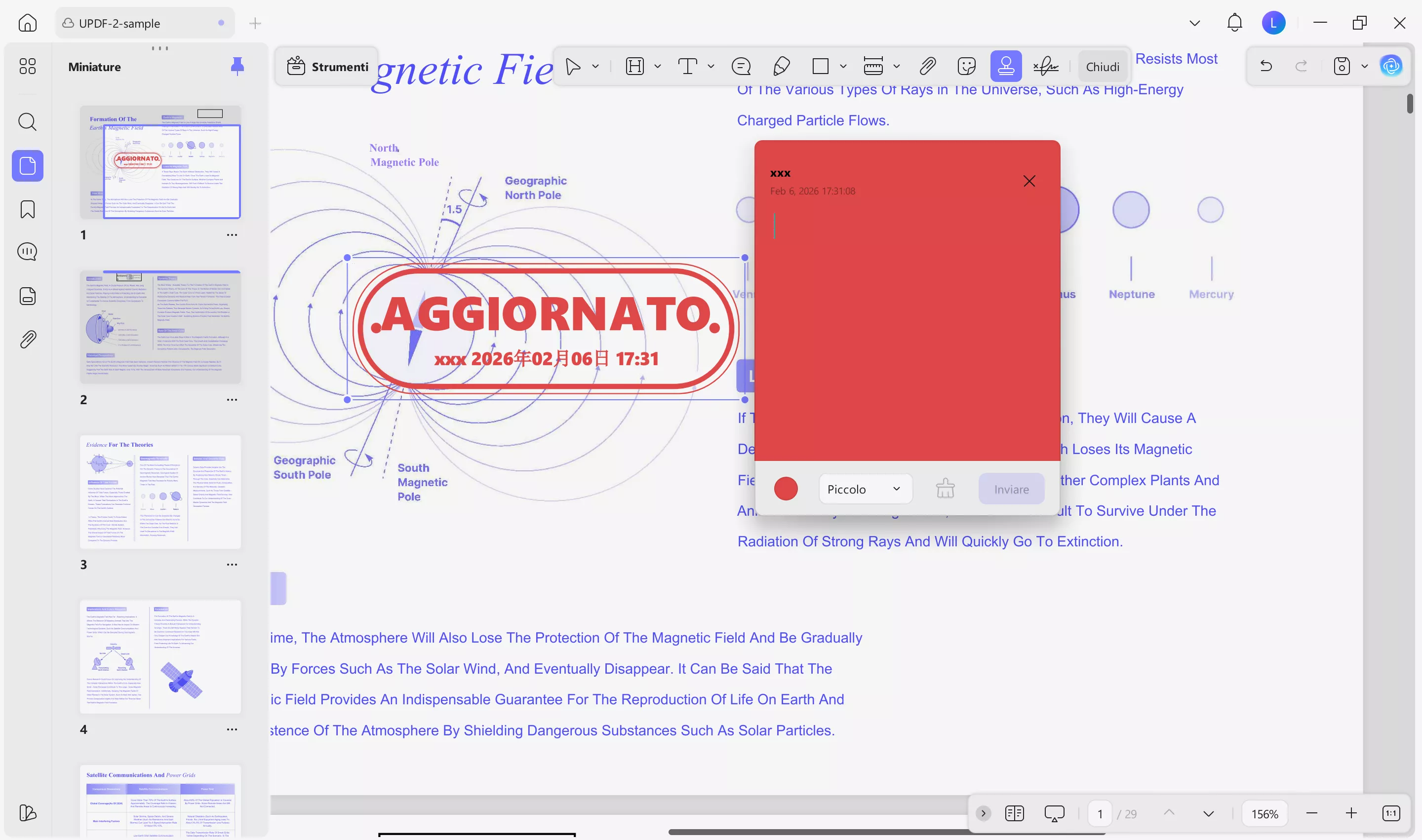The height and width of the screenshot is (840, 1422).
Task: Select the pen markup tool
Action: [x=782, y=66]
